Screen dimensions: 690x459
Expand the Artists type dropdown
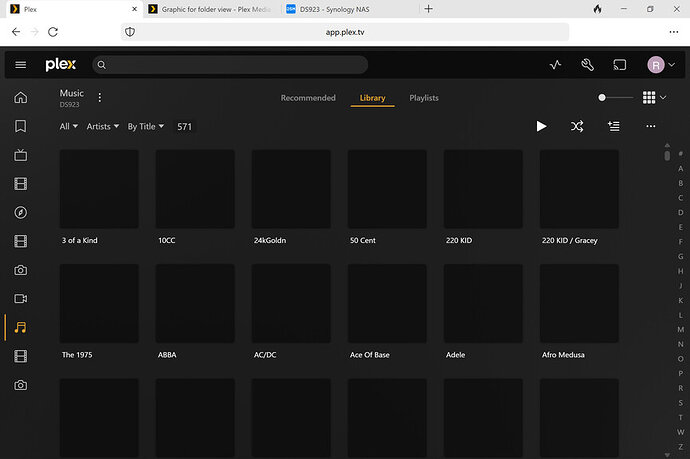click(103, 126)
